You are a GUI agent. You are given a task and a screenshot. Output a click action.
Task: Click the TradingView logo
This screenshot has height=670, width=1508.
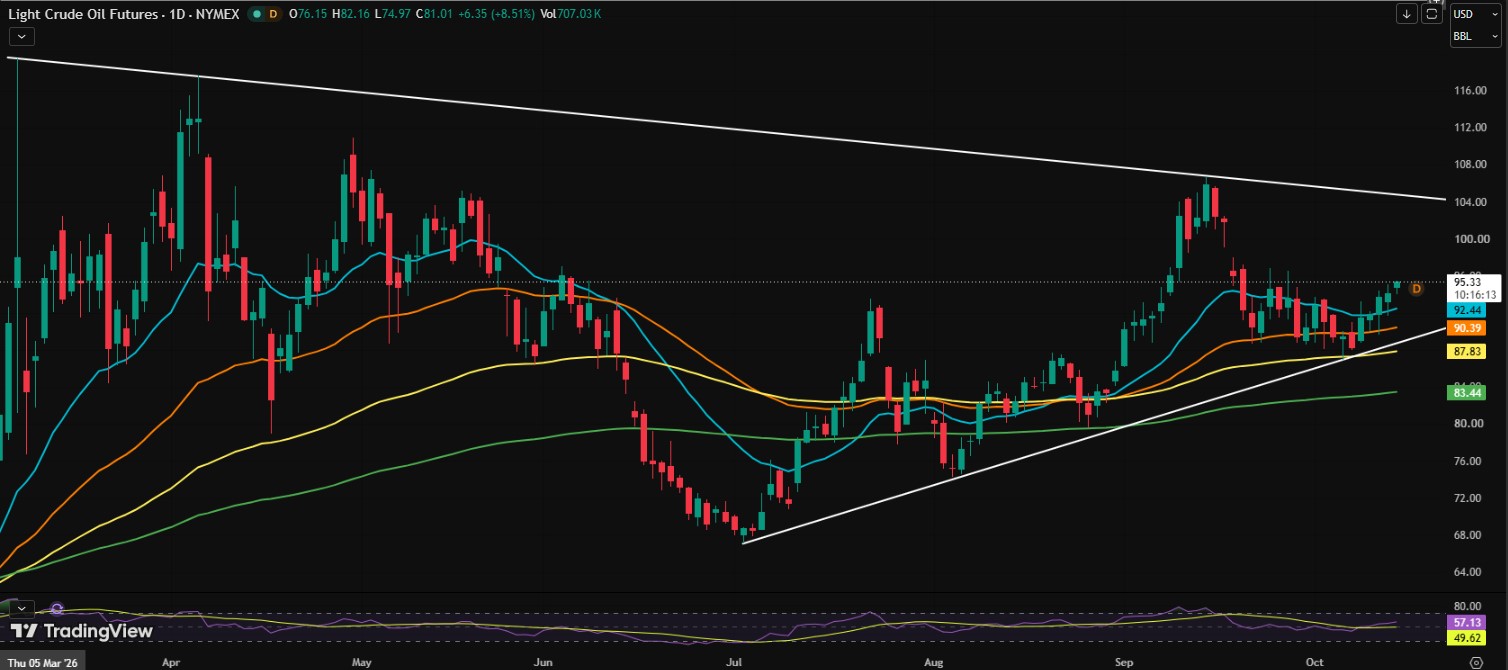tap(82, 631)
